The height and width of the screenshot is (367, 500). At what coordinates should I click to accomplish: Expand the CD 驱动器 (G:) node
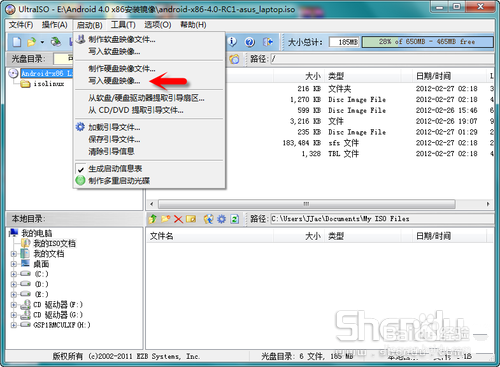[x=14, y=315]
